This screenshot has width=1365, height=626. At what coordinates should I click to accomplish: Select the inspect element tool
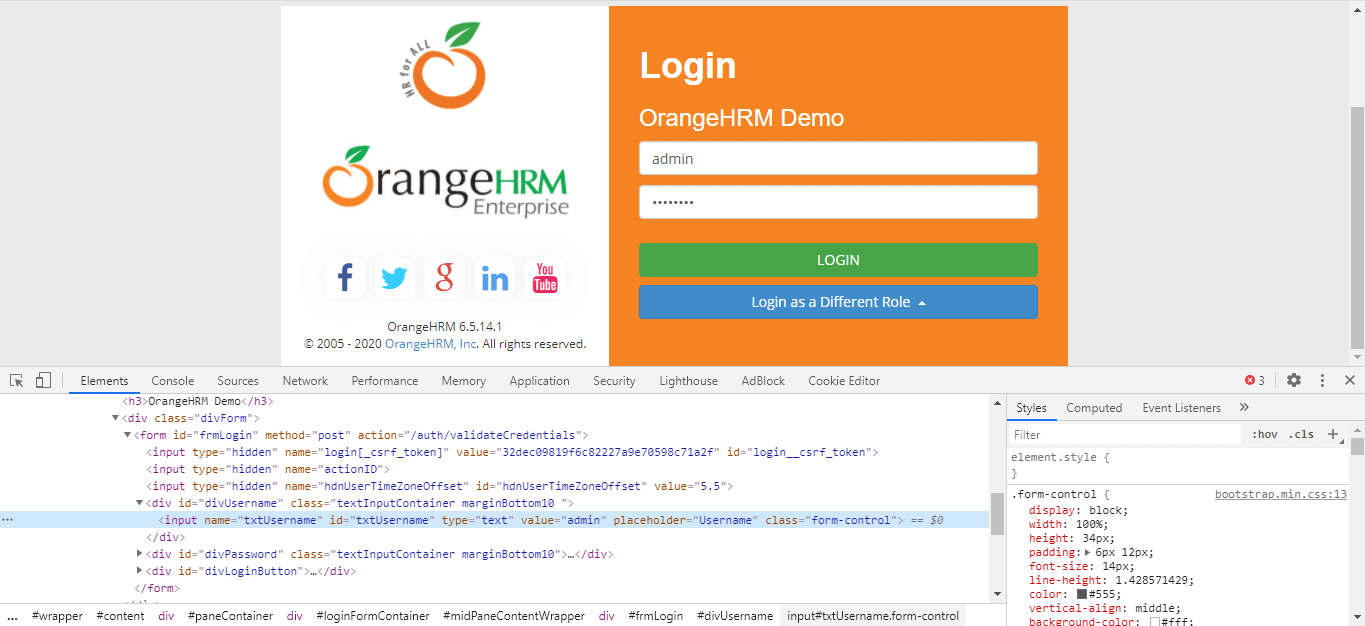(x=15, y=380)
